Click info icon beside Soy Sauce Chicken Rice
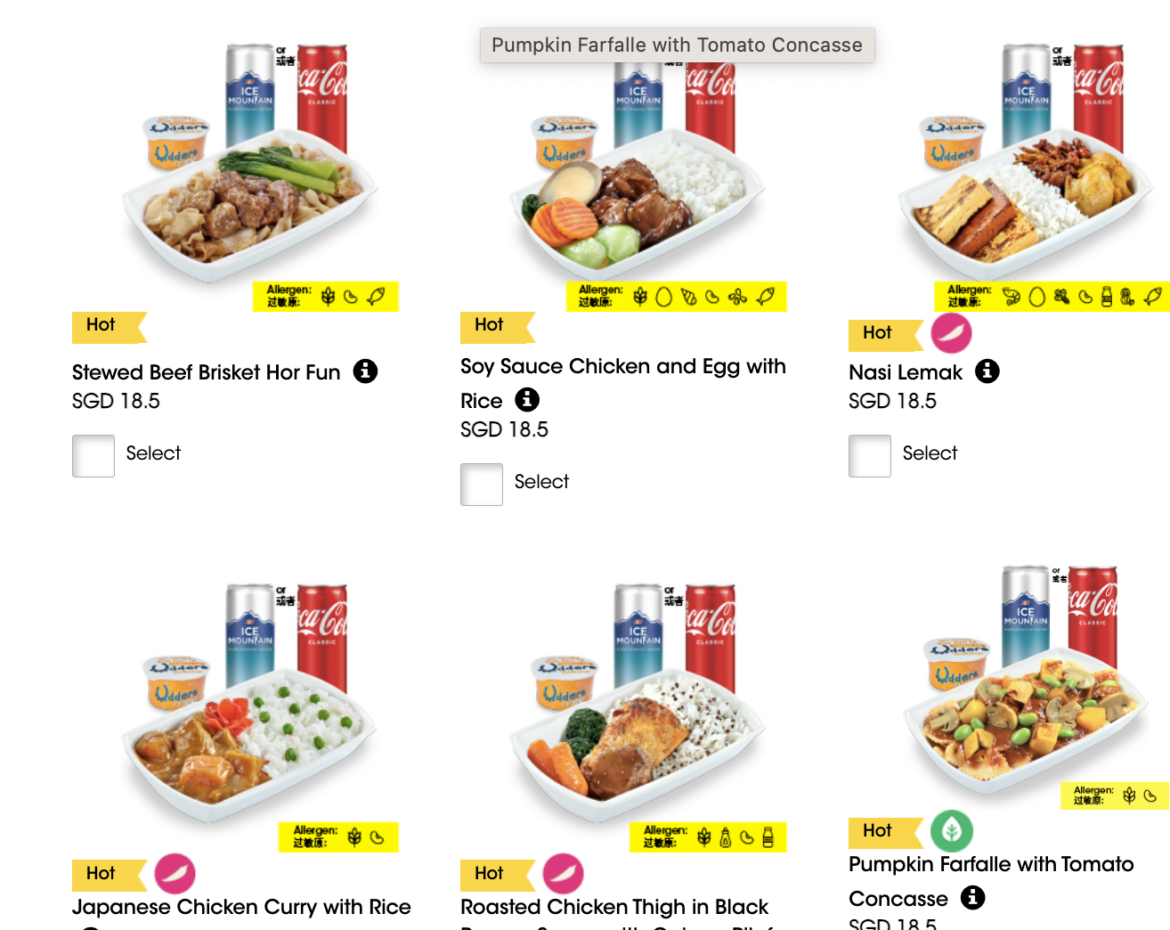The width and height of the screenshot is (1170, 930). click(x=527, y=400)
